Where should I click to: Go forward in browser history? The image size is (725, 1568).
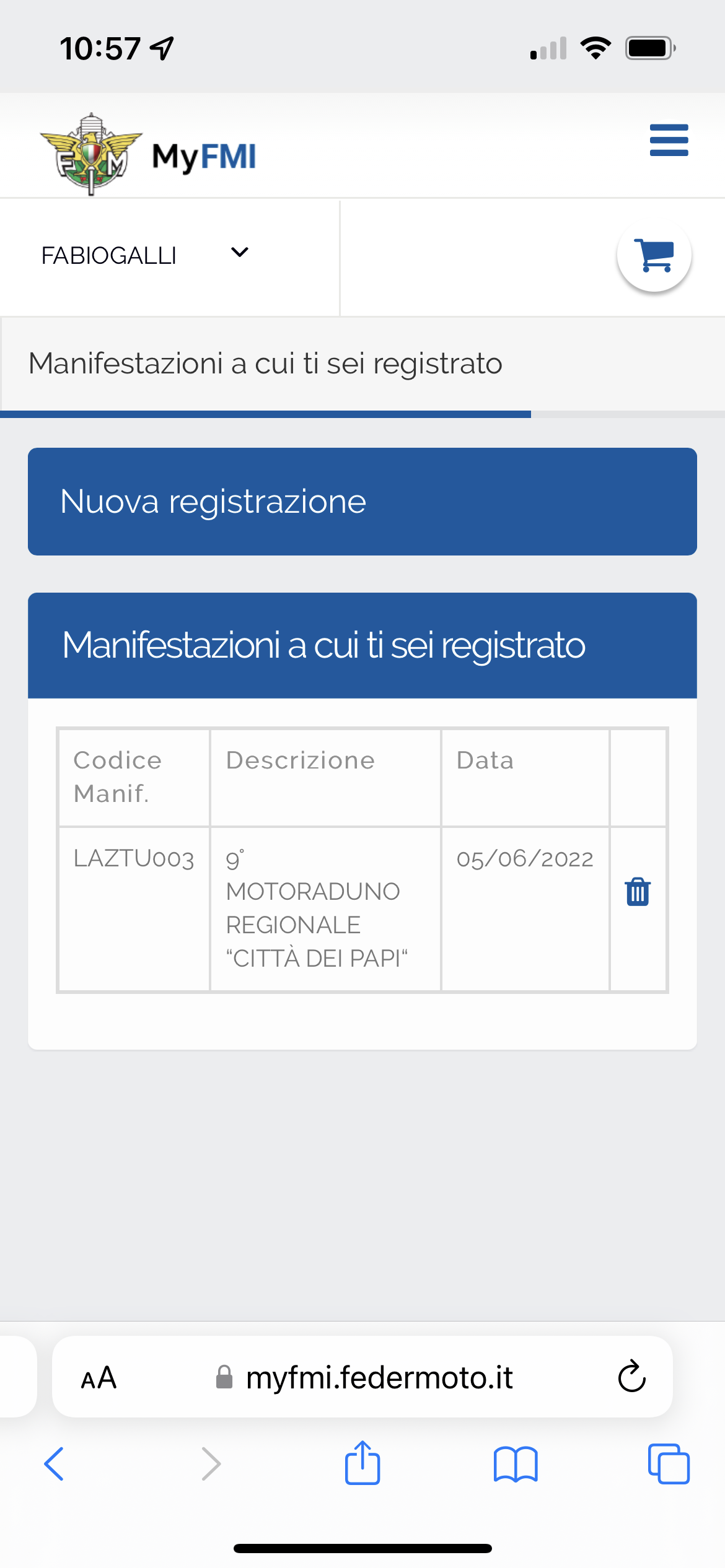pyautogui.click(x=211, y=1464)
